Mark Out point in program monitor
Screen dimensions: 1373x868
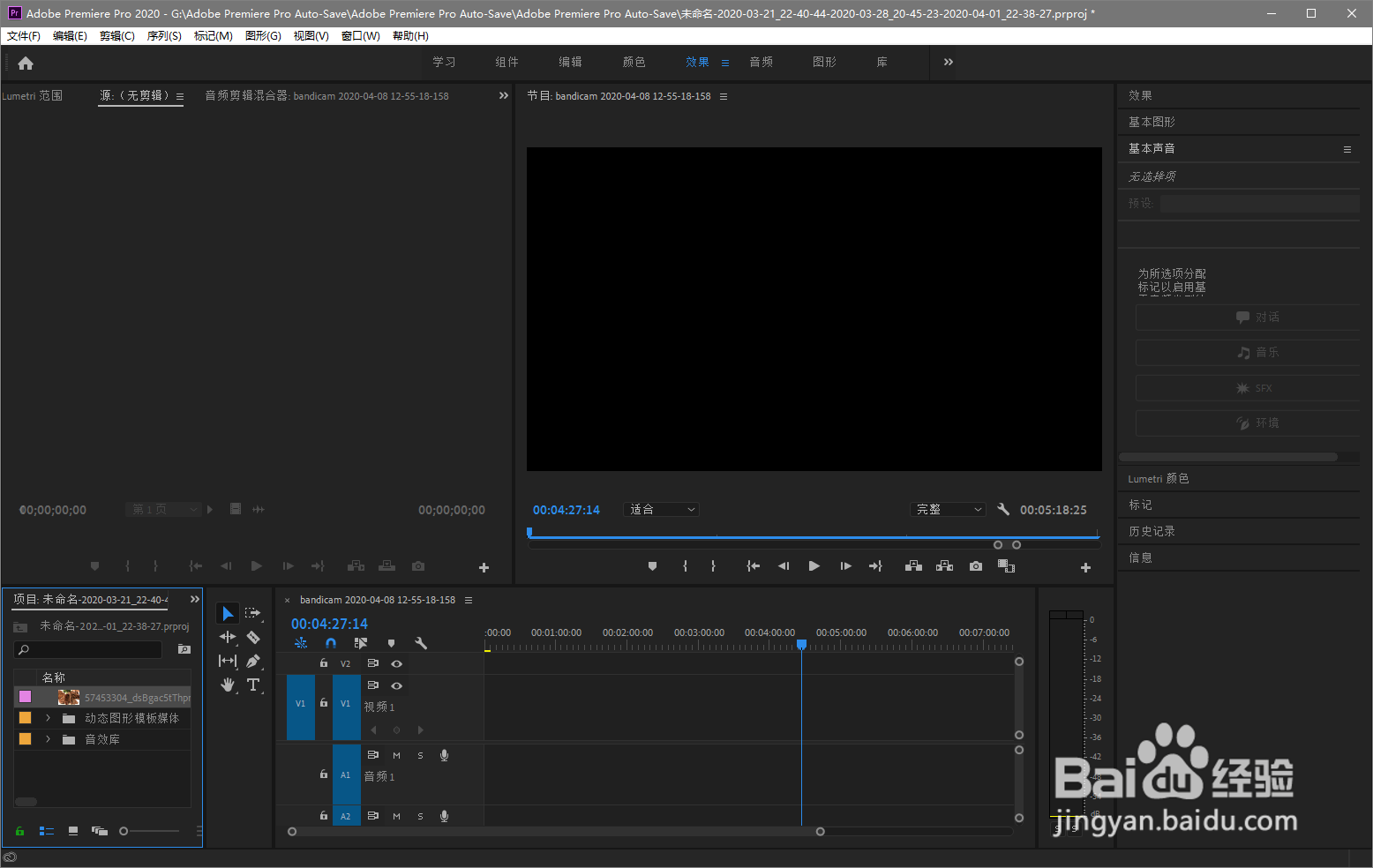coord(713,566)
